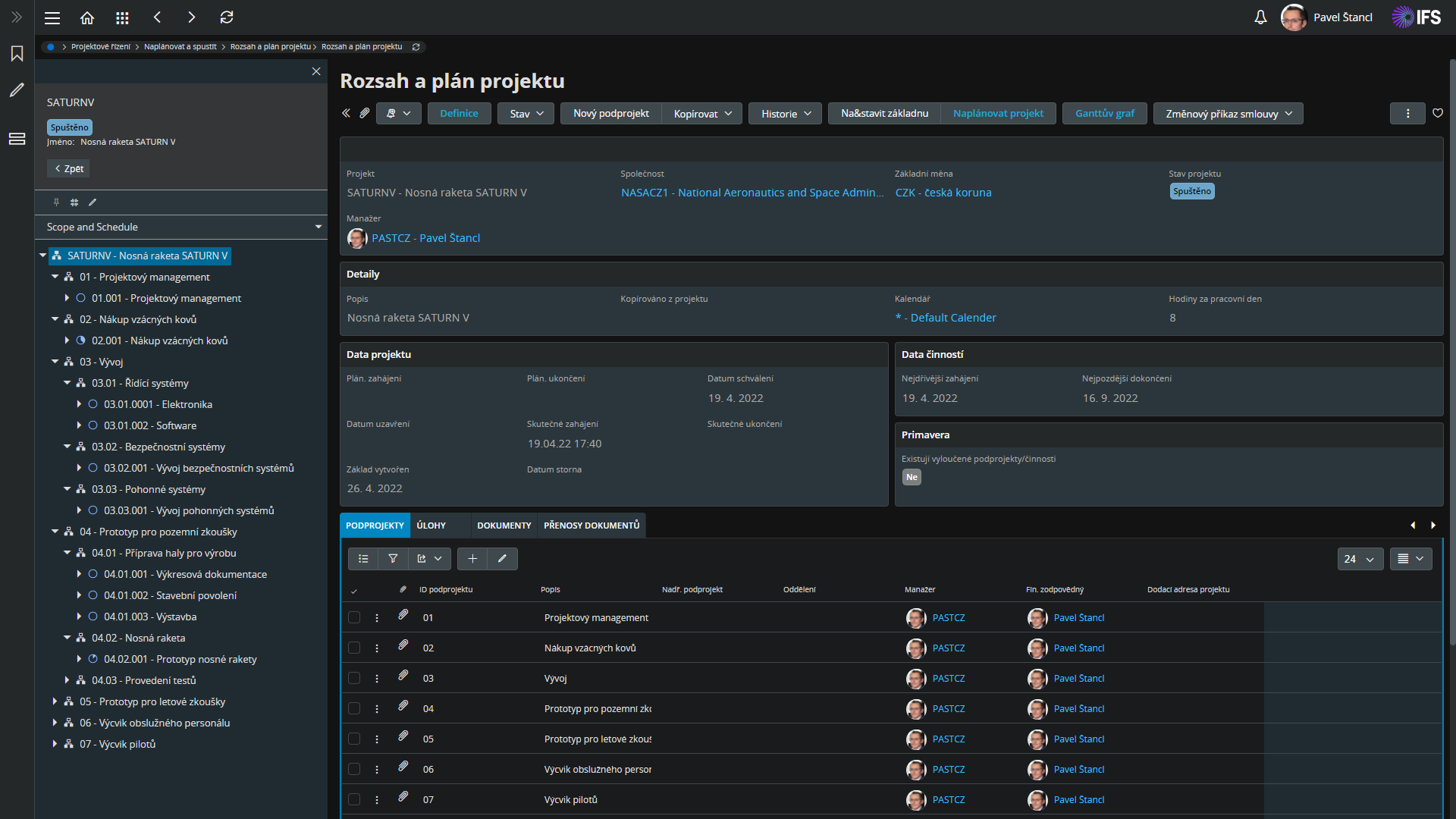
Task: Check the box for subproject 03
Action: [354, 679]
